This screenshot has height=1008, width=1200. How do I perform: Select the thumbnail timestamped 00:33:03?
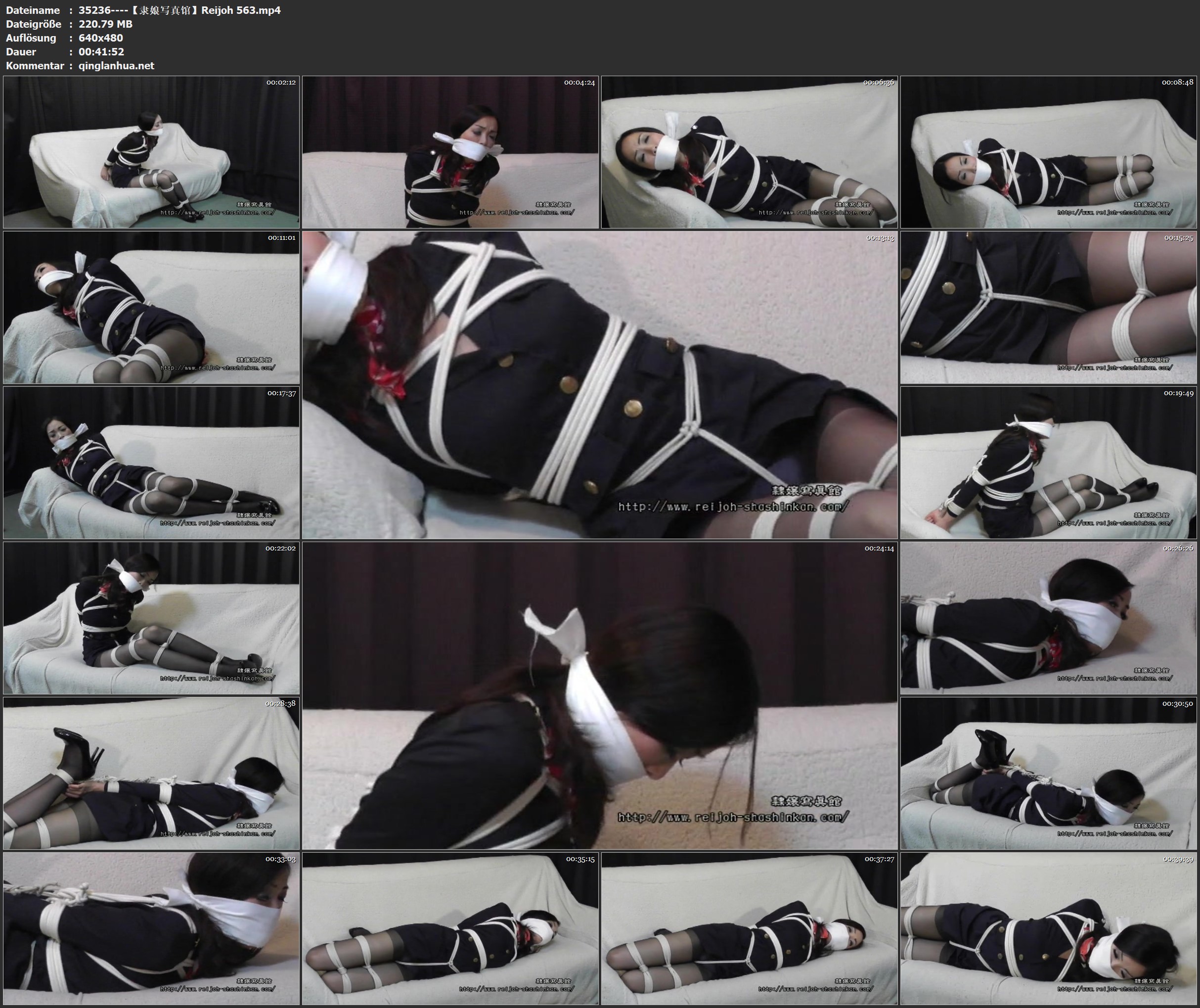151,928
